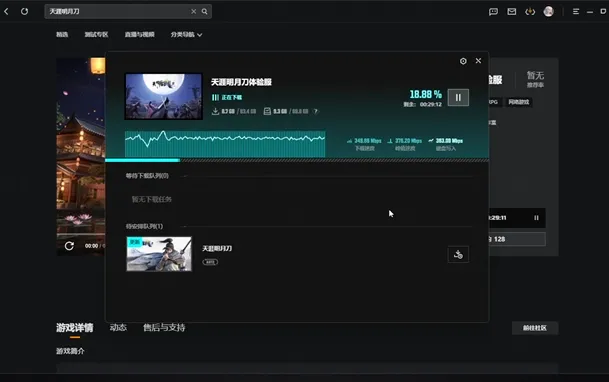
Task: Click the 18.88 % progress text
Action: coord(426,94)
